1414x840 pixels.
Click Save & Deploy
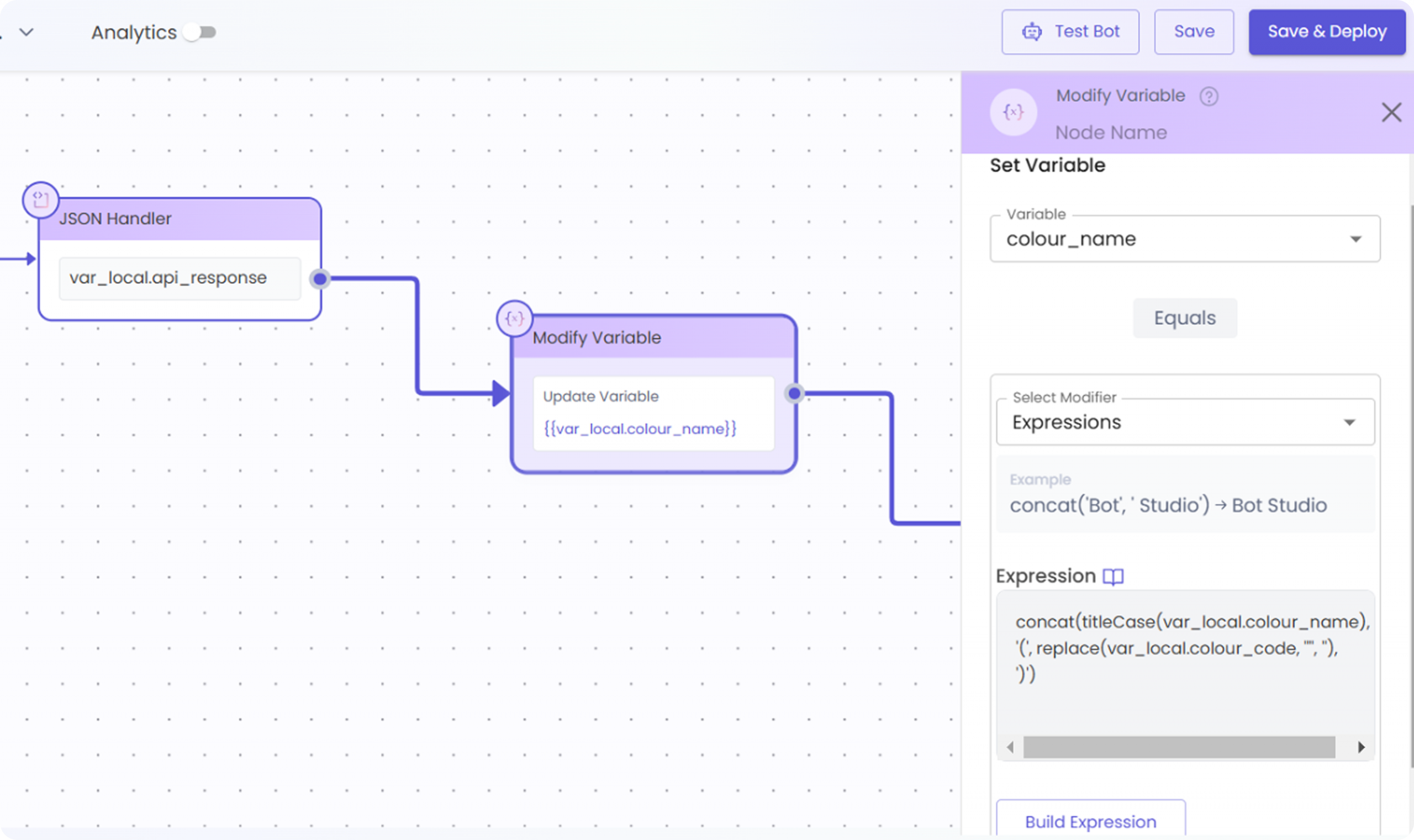point(1327,31)
